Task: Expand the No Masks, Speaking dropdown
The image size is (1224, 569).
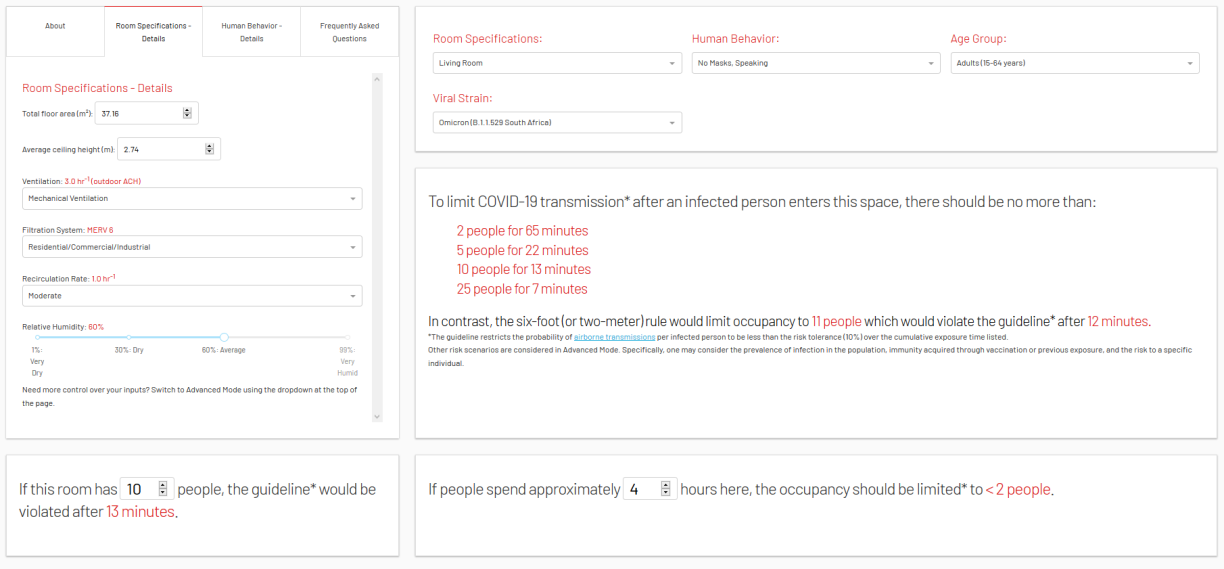Action: tap(815, 63)
